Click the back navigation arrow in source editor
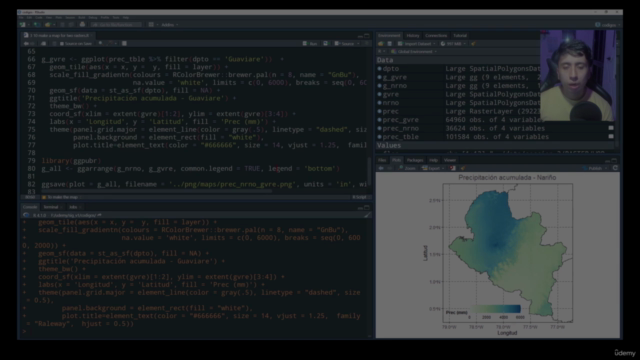This screenshot has height=360, width=640. click(x=26, y=43)
